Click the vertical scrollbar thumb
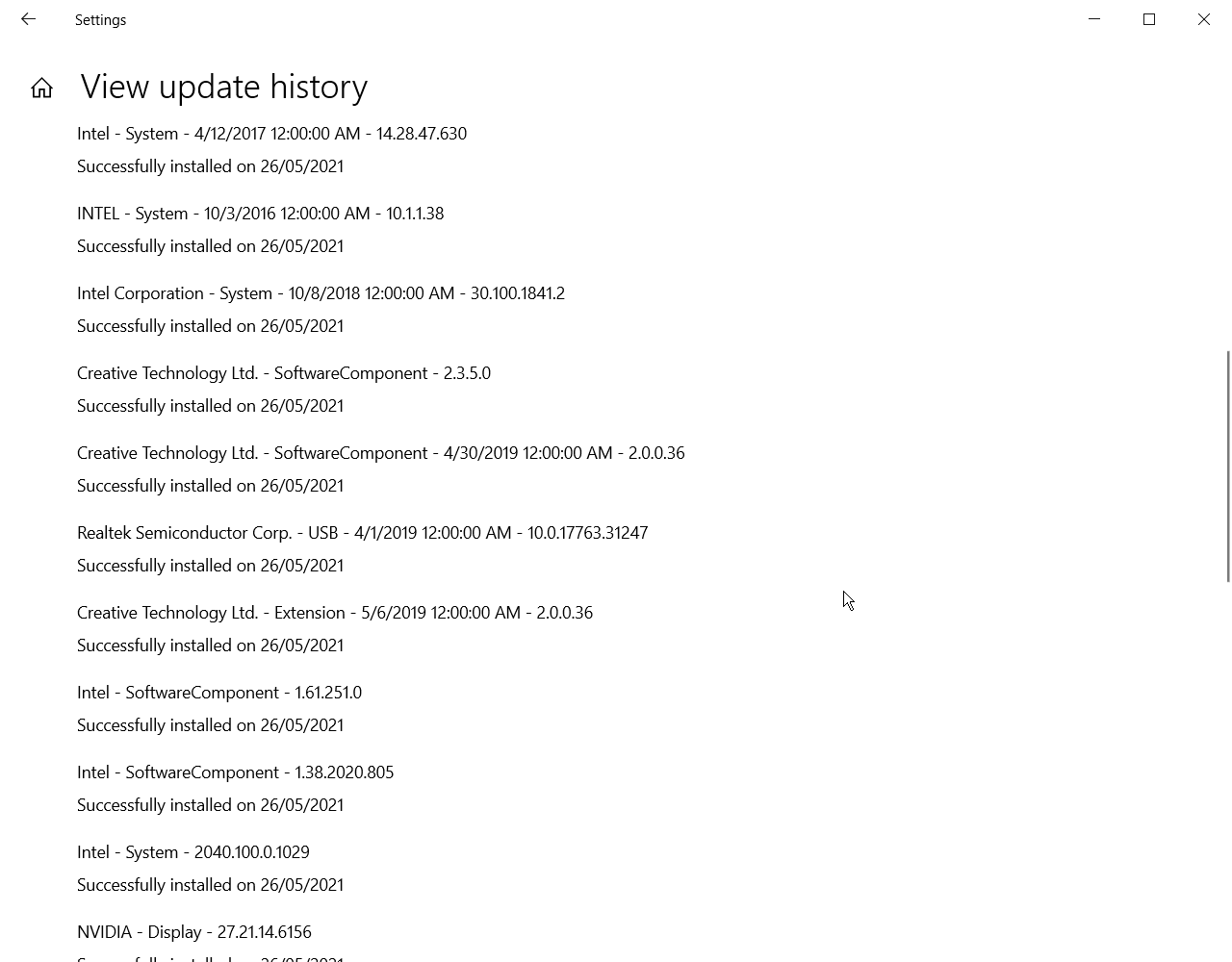Image resolution: width=1232 pixels, height=962 pixels. 1228,467
